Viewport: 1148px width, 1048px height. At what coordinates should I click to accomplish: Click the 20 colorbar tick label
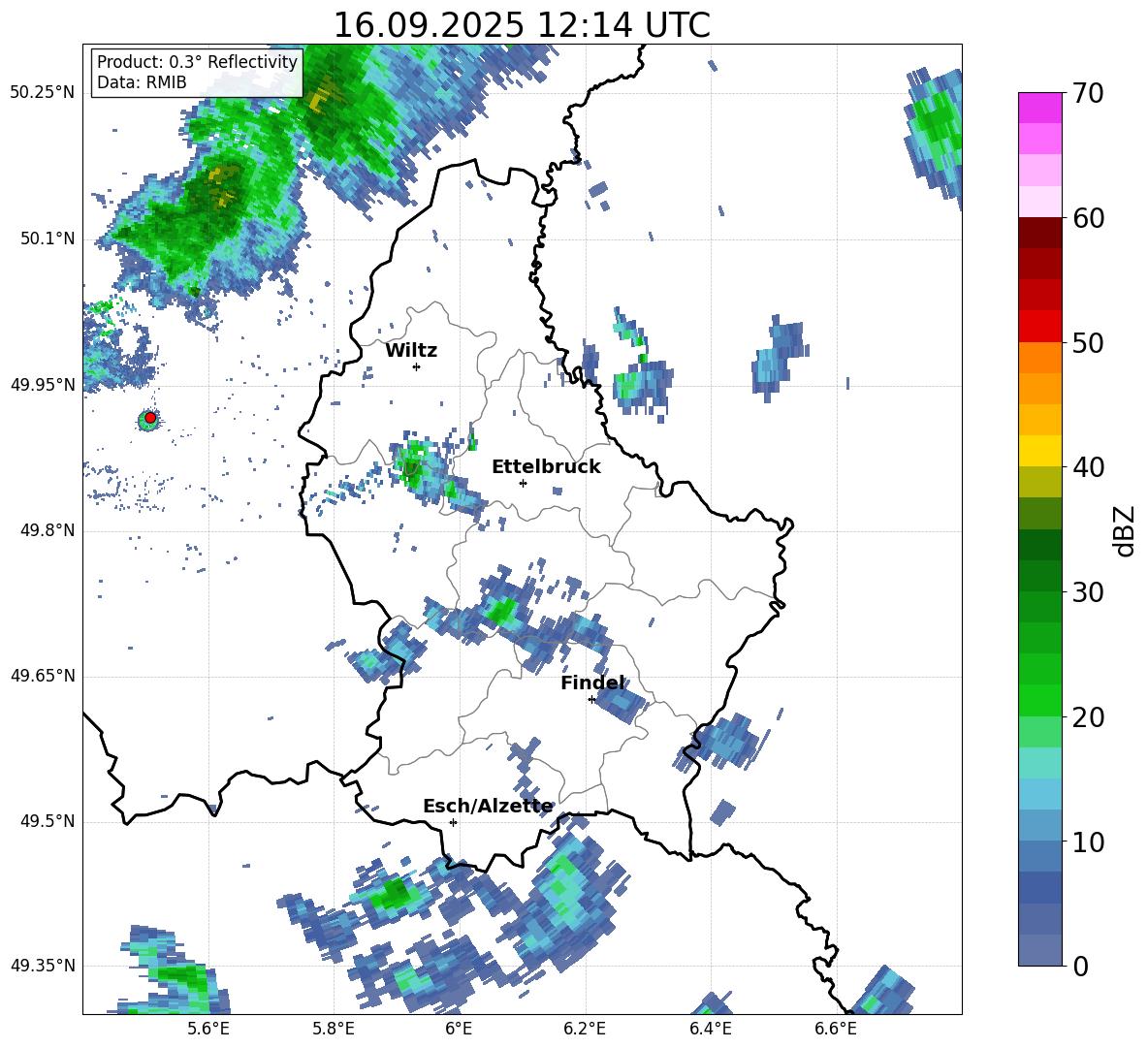(1088, 716)
